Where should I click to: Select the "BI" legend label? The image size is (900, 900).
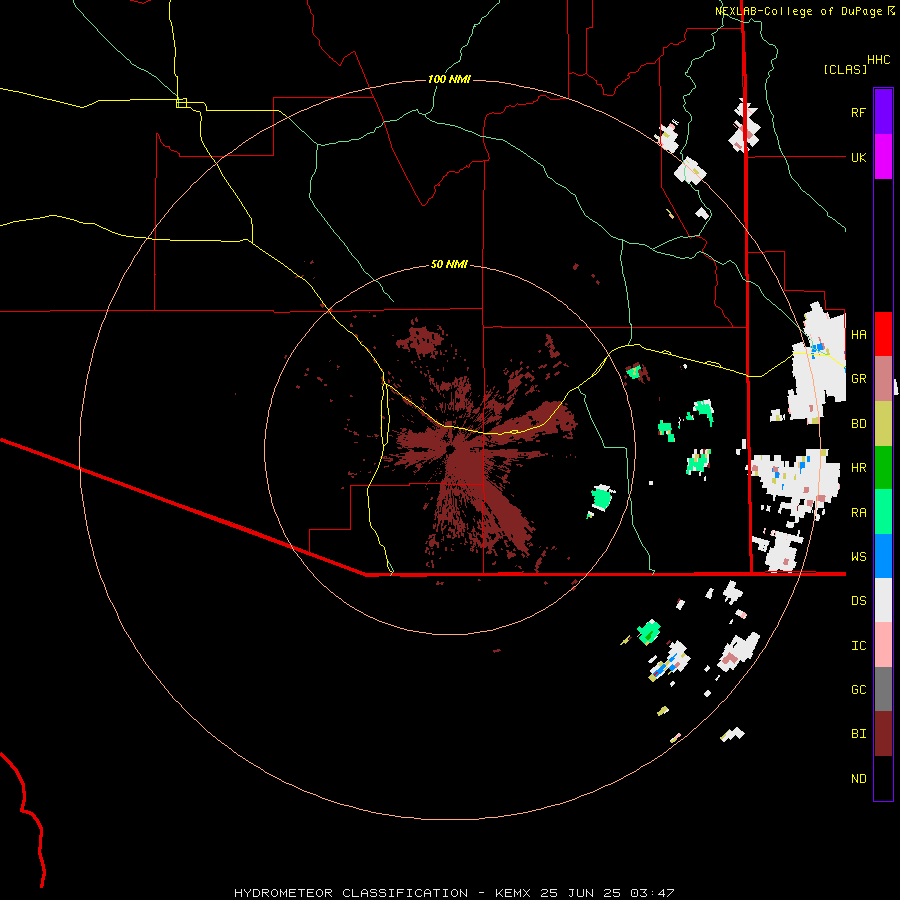click(x=858, y=734)
